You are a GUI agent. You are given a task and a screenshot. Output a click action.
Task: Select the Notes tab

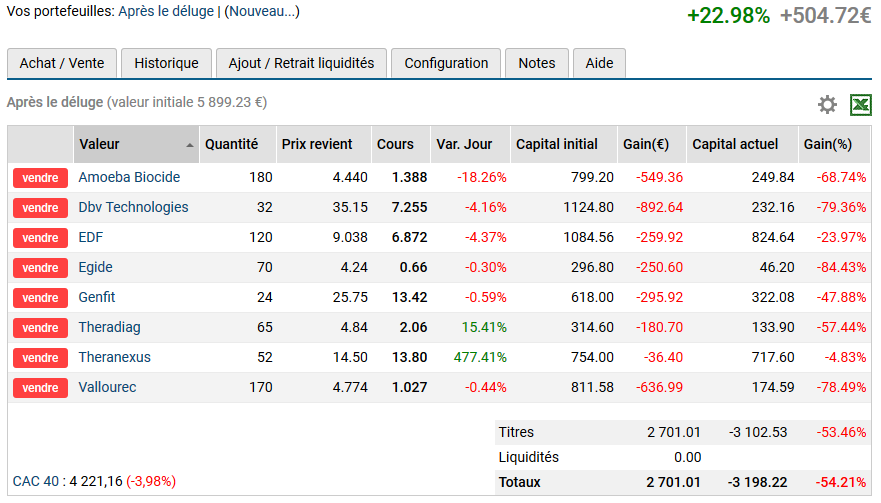(537, 63)
